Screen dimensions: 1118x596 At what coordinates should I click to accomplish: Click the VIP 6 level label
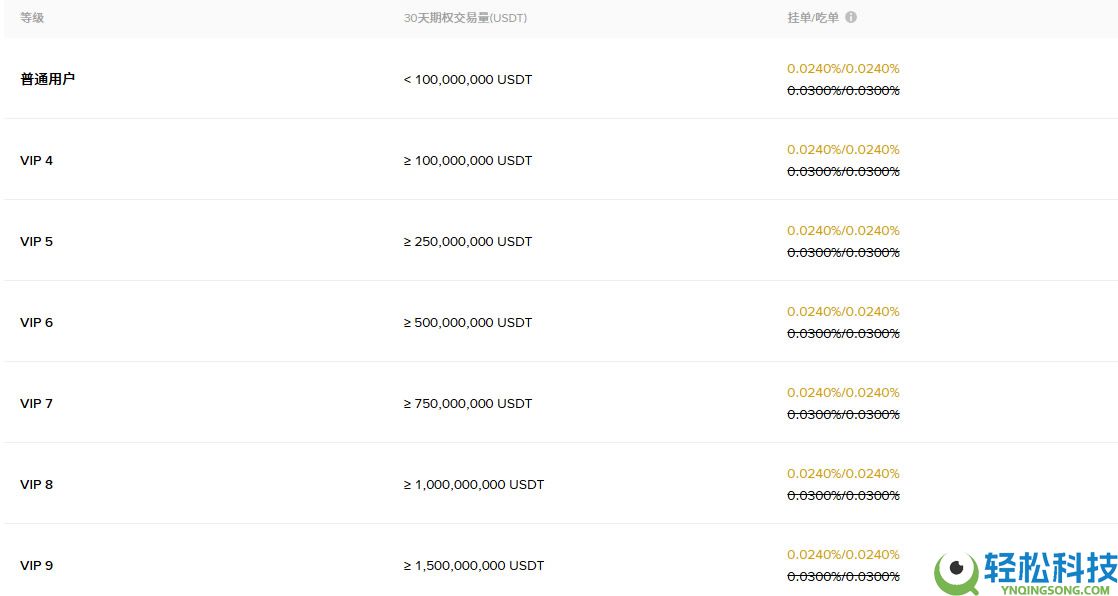pos(36,322)
